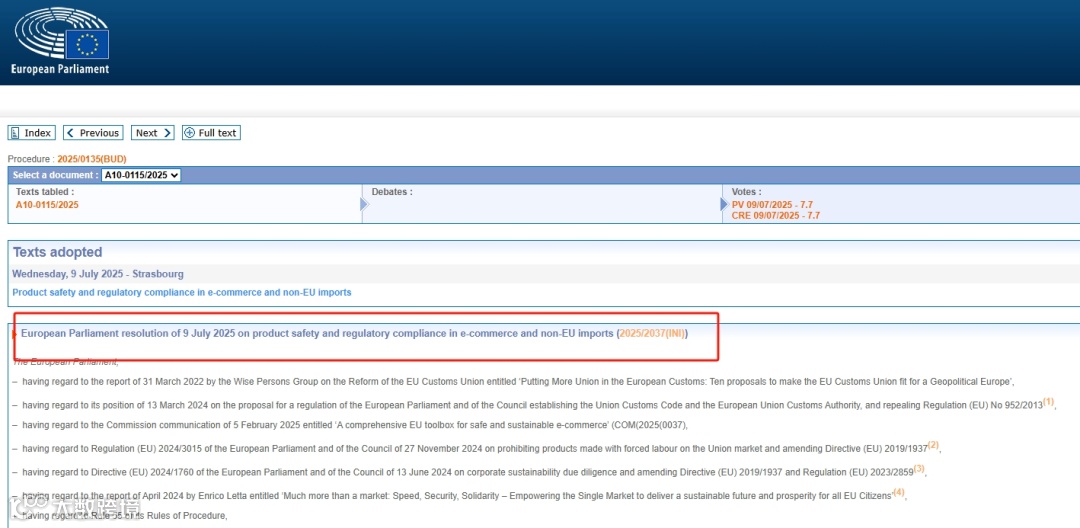Go to the Next document
1080x528 pixels.
tap(153, 133)
